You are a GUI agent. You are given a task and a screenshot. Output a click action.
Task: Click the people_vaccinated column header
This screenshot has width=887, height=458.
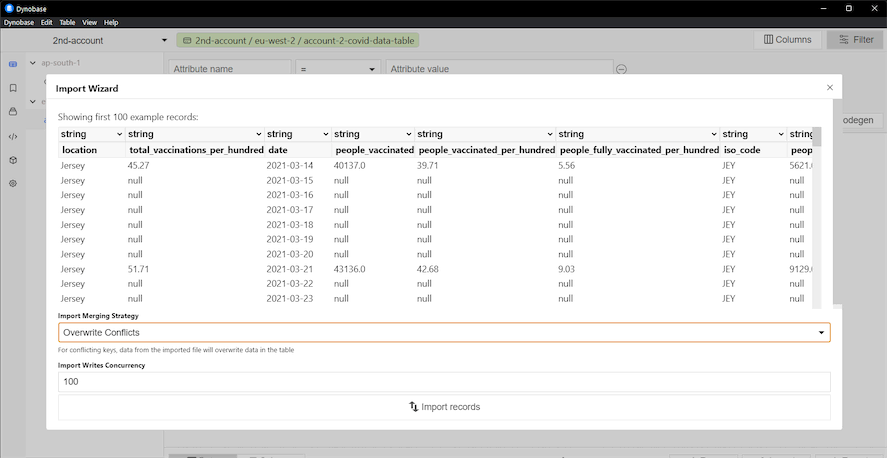pyautogui.click(x=374, y=150)
